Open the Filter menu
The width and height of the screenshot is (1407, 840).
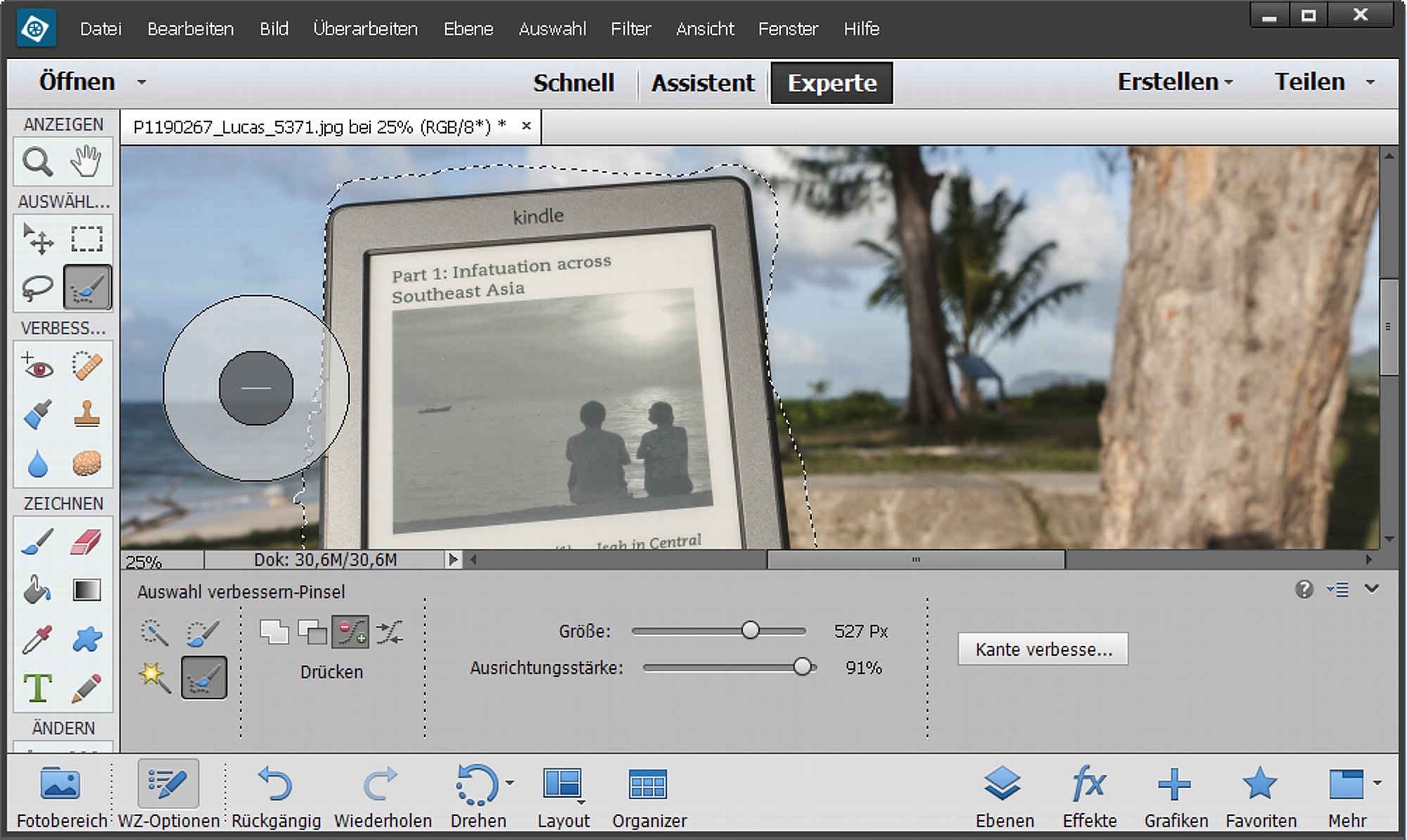pos(630,29)
